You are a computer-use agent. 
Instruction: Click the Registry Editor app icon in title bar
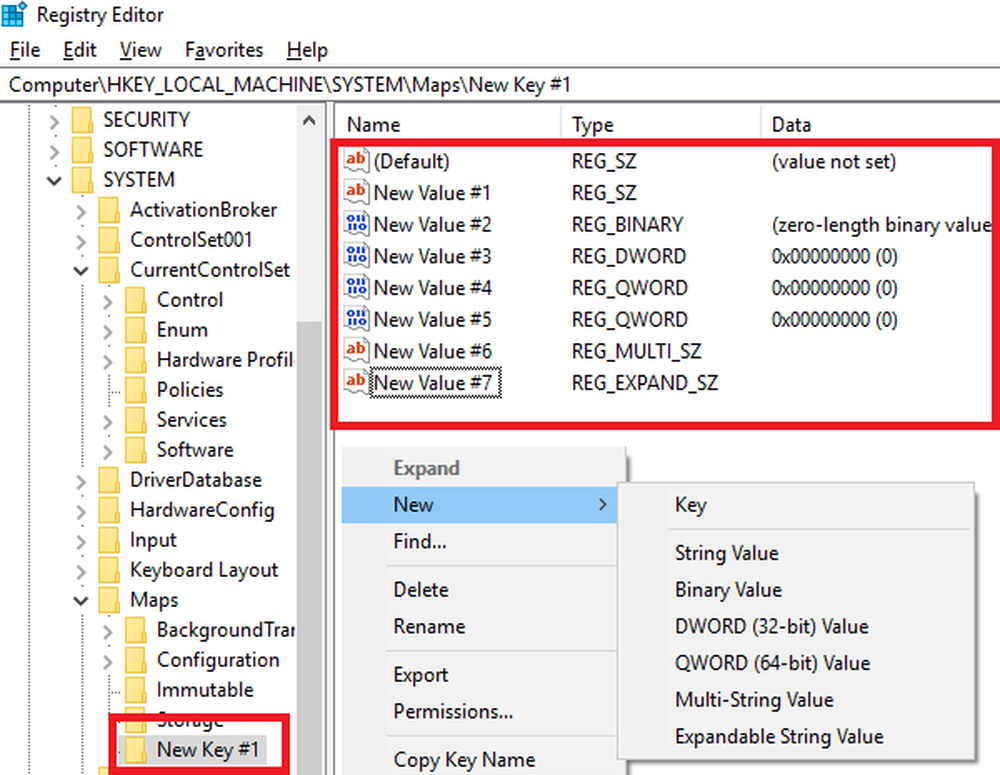coord(13,14)
